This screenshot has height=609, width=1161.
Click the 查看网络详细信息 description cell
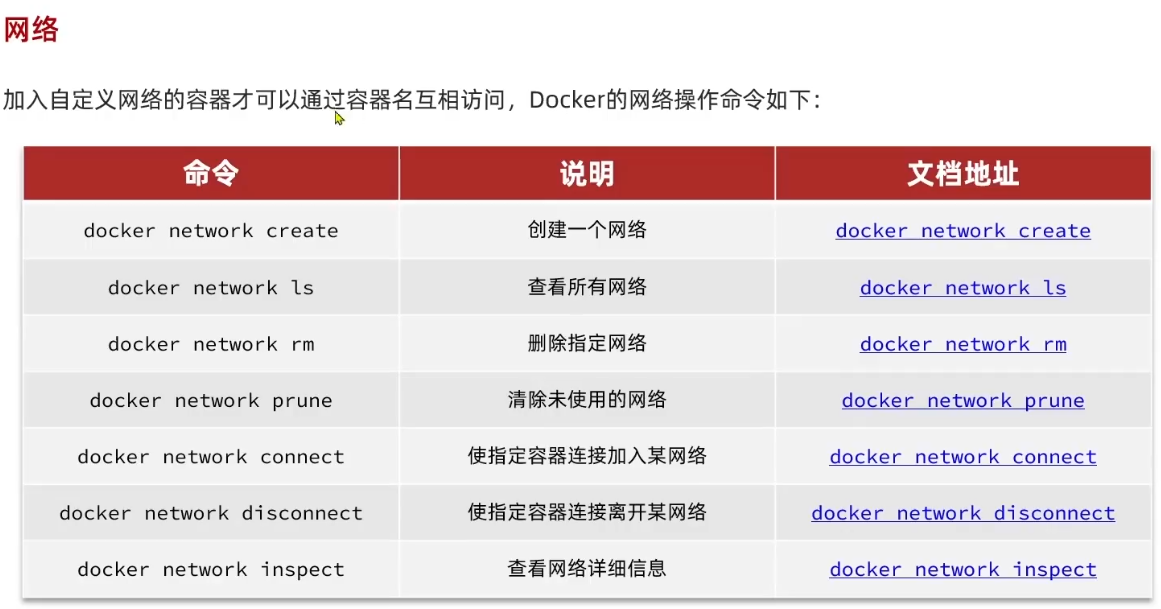click(587, 570)
